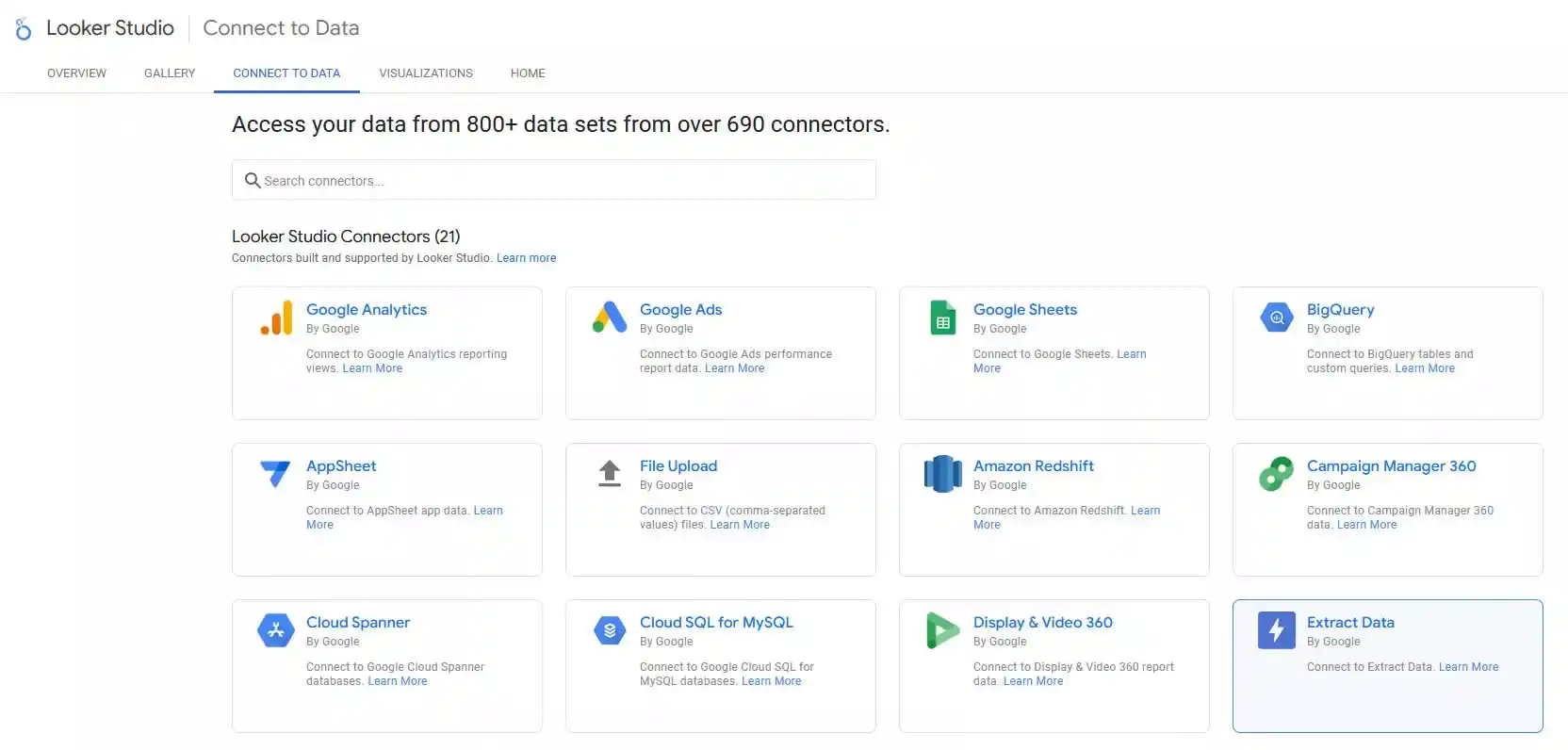Click the Display & Video 360 play icon
Viewport: 1568px width, 750px height.
click(942, 630)
